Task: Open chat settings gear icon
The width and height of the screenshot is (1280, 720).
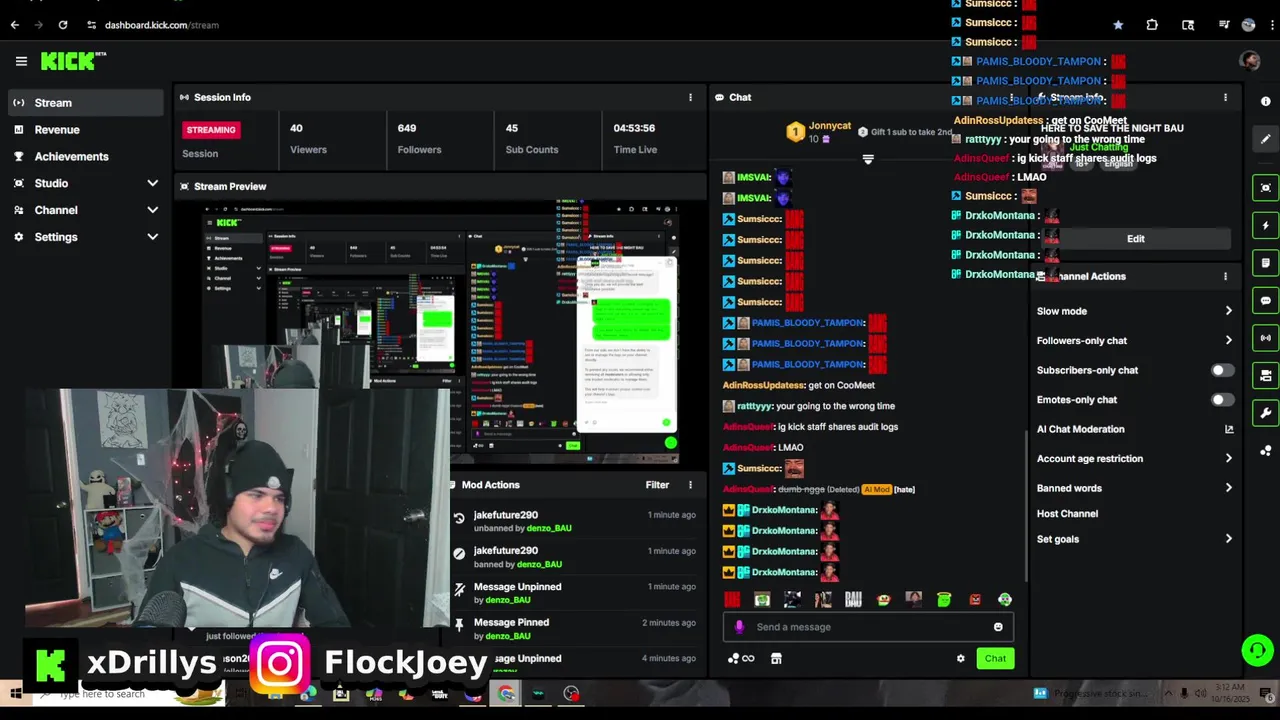Action: point(961,658)
